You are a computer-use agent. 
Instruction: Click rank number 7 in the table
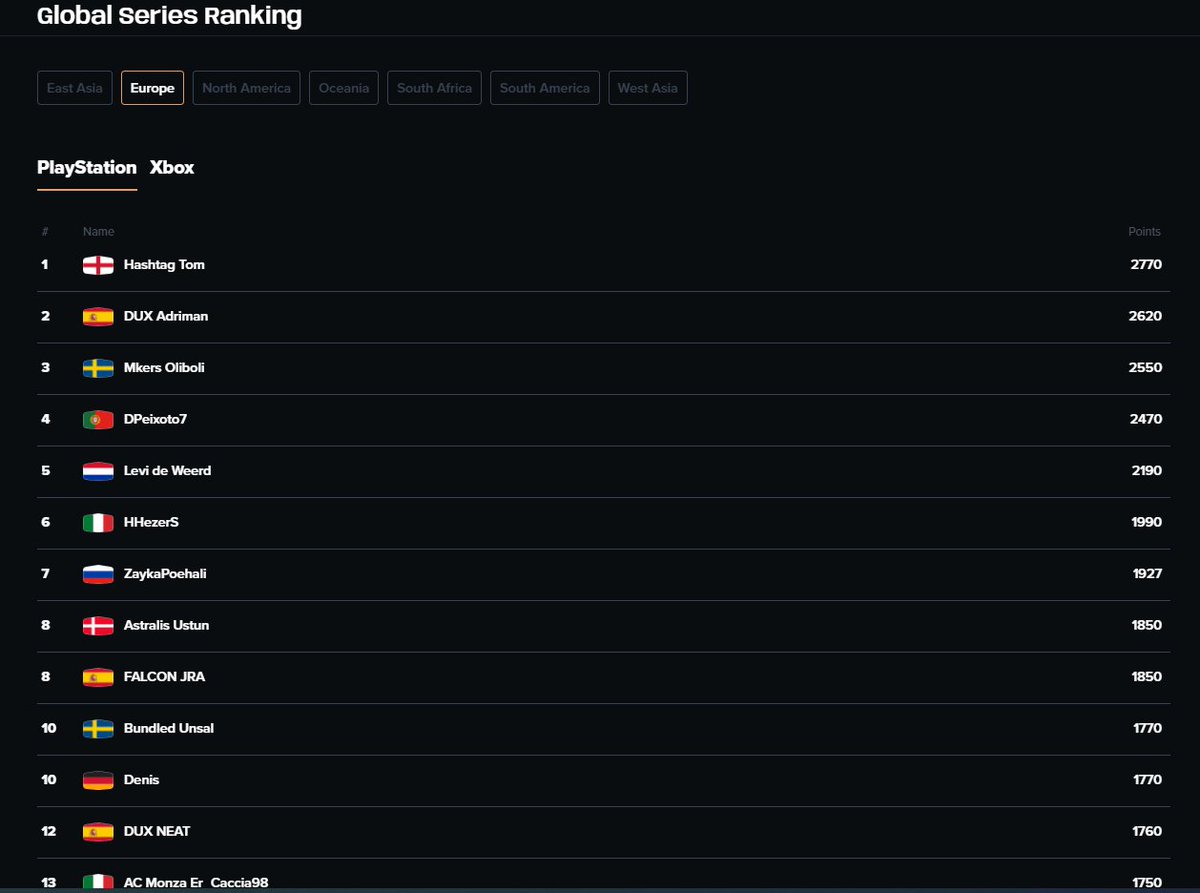(45, 574)
